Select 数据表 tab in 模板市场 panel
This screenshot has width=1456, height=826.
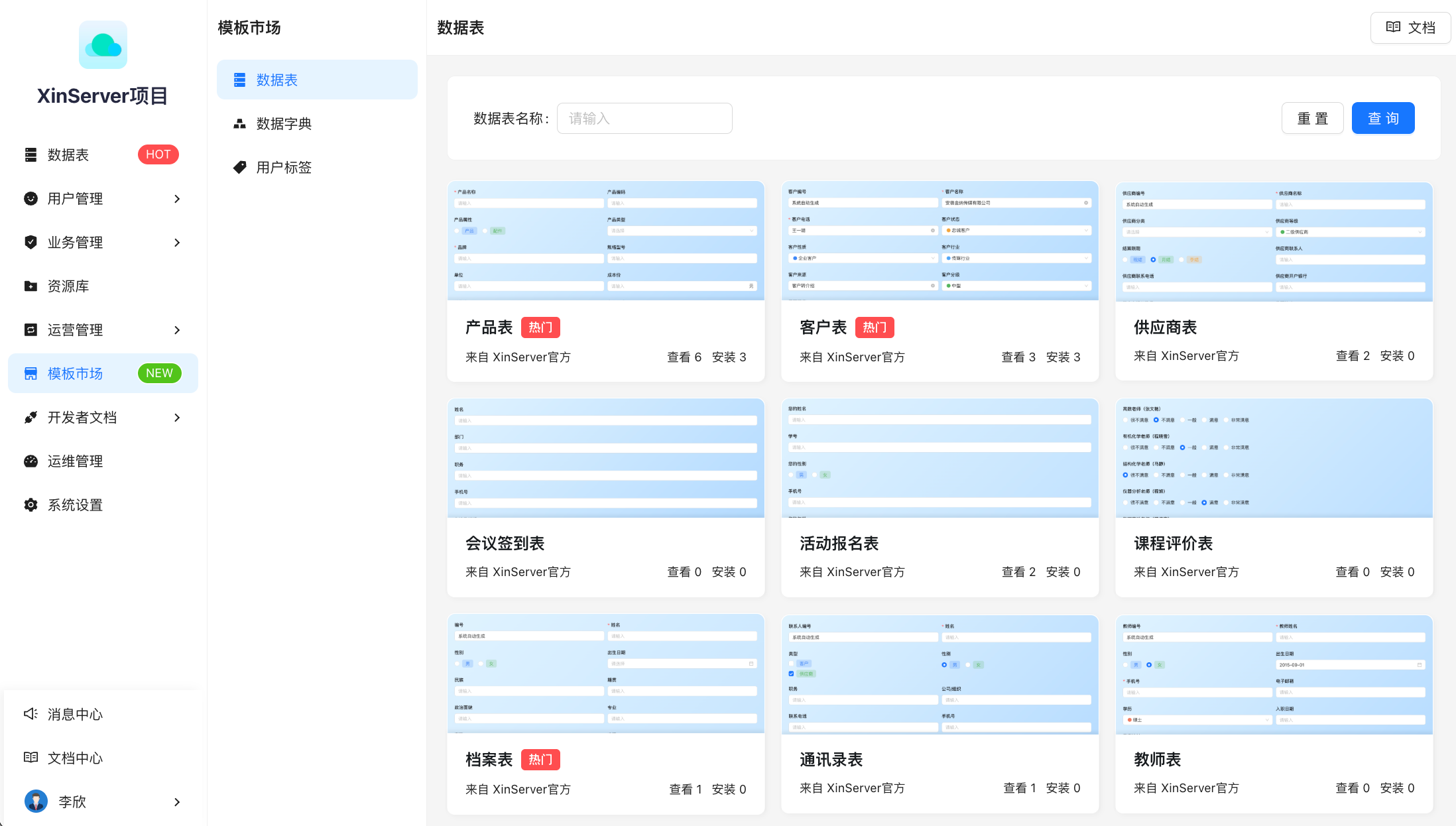pos(317,80)
